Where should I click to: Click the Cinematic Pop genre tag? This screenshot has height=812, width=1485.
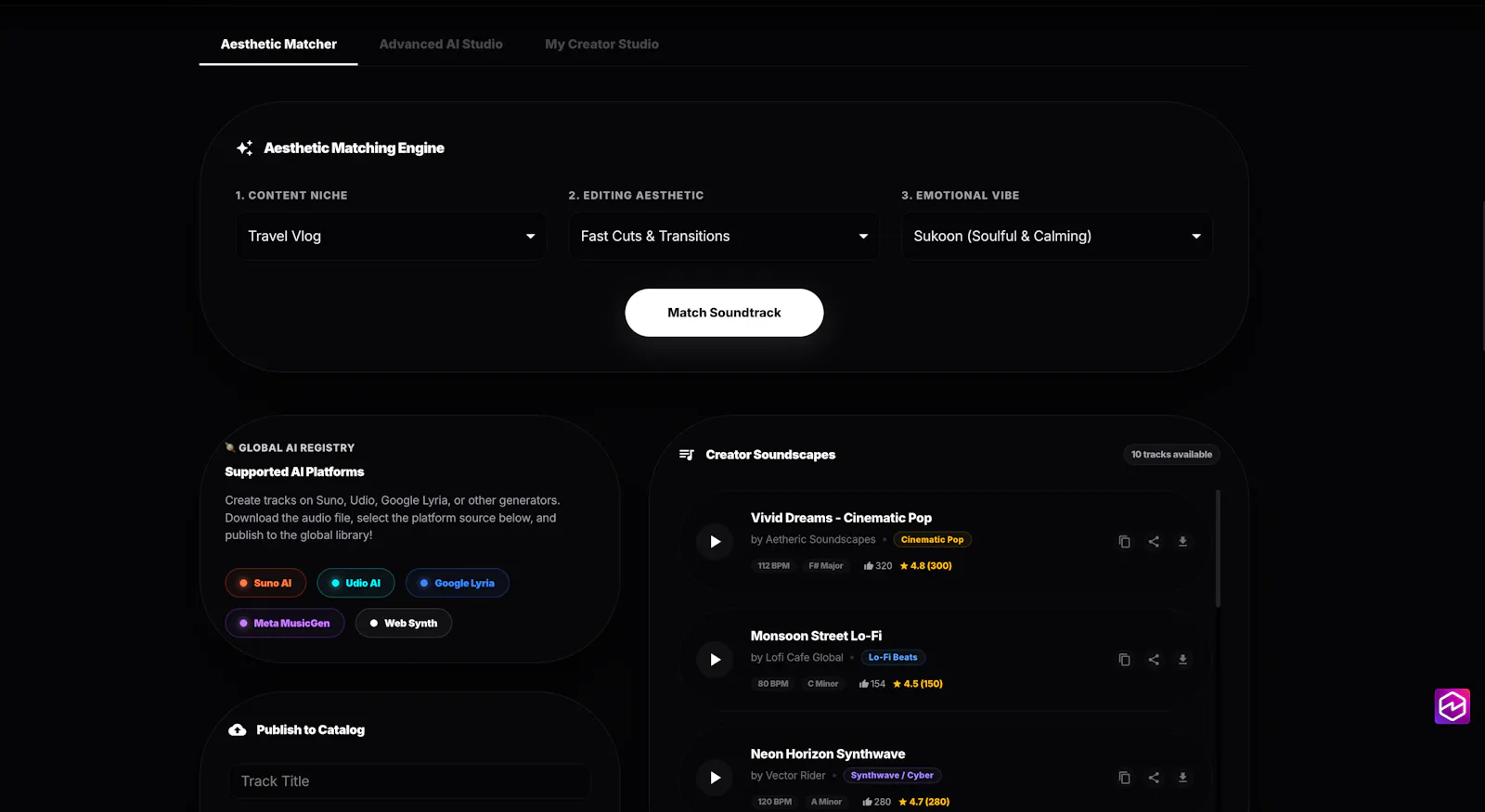[932, 539]
